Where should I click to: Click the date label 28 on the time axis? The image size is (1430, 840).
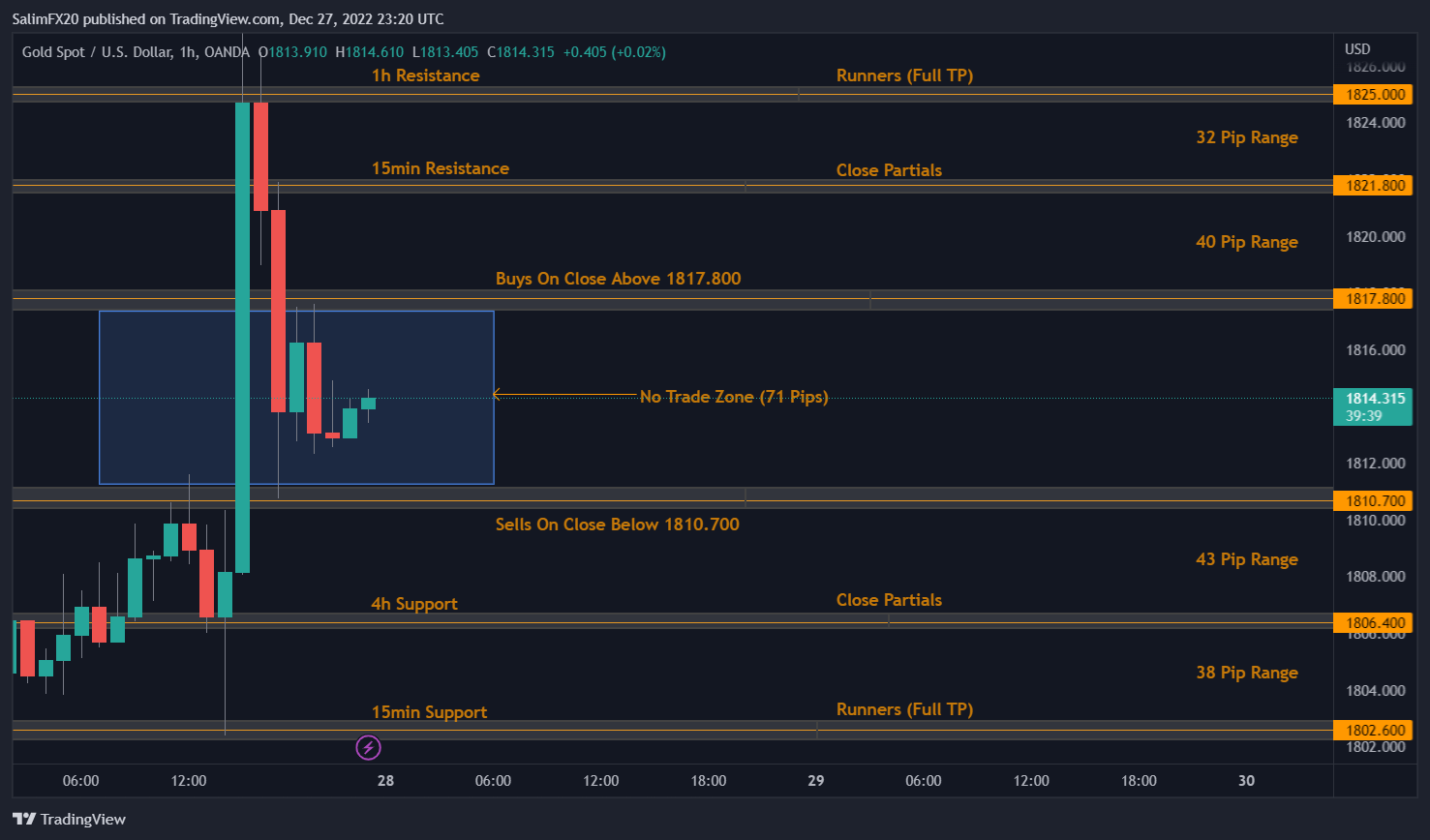click(x=384, y=780)
